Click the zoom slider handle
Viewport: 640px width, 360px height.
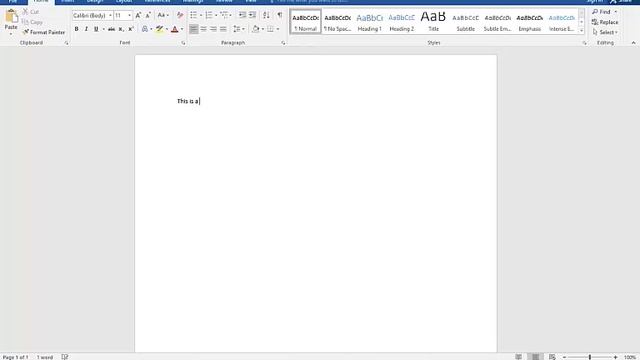tap(590, 357)
